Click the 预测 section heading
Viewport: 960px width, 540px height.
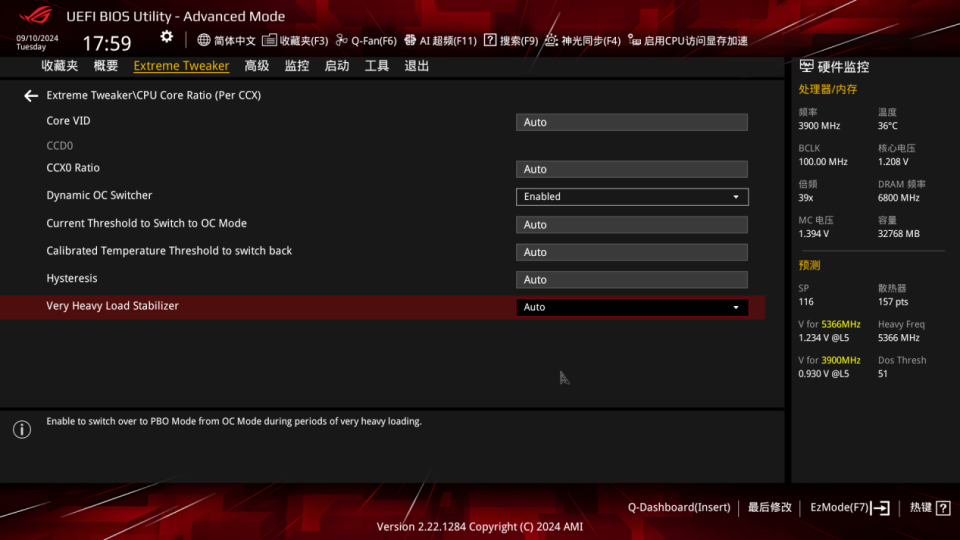pos(809,265)
